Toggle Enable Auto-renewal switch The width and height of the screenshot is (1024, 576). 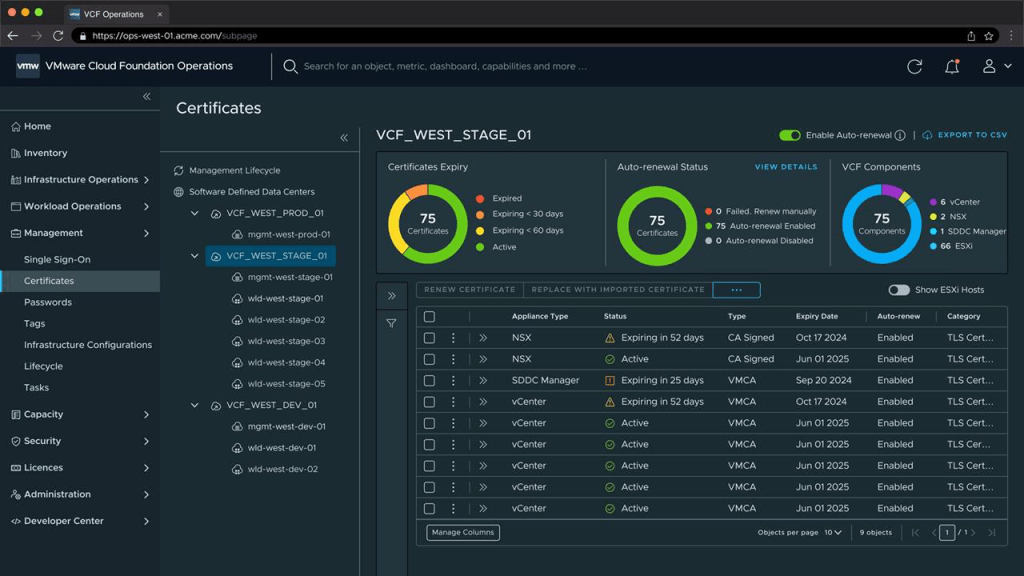(x=790, y=135)
